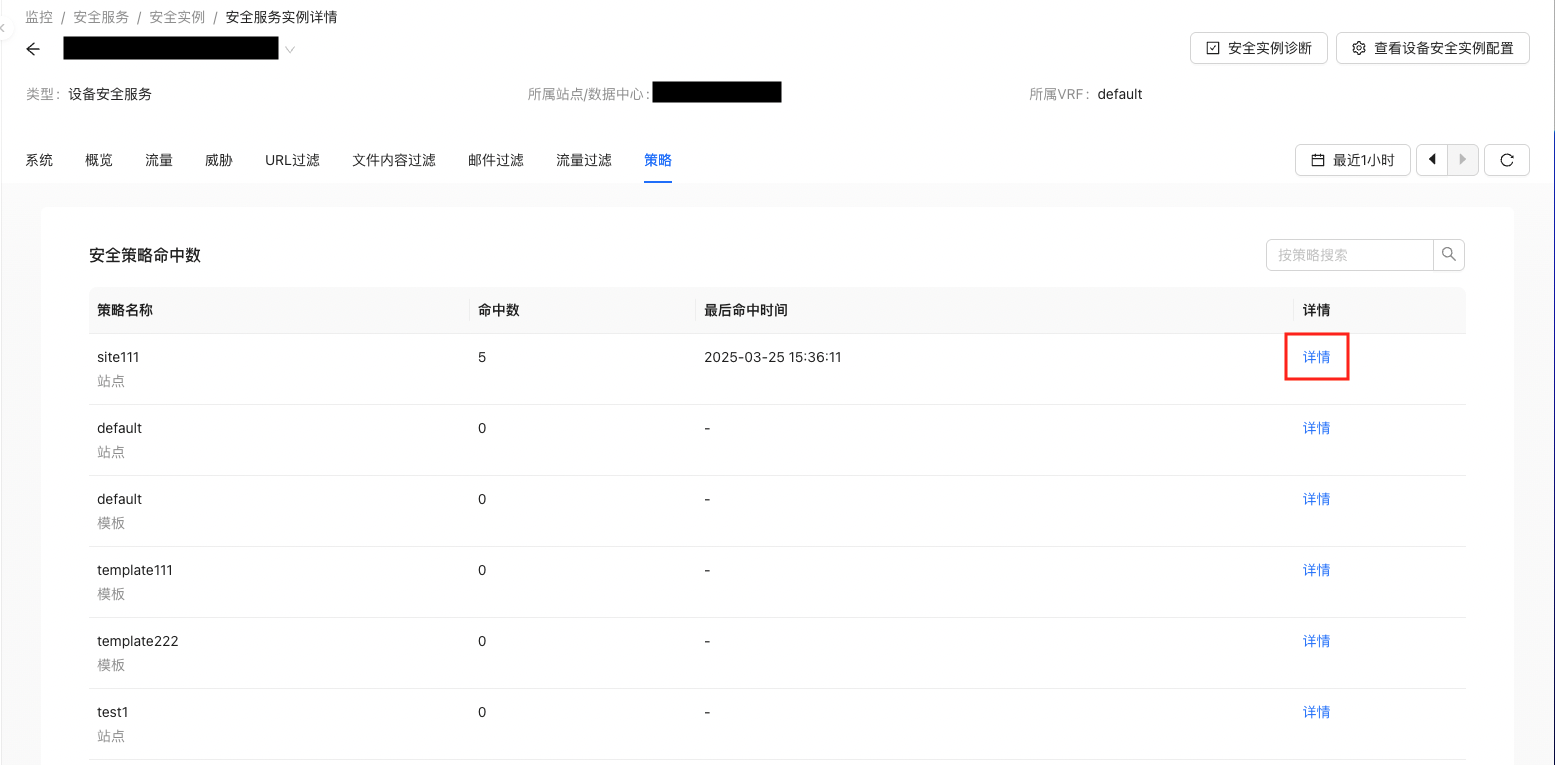Click timestamp 2025-03-25 15:36:11
1555x765 pixels.
(773, 357)
